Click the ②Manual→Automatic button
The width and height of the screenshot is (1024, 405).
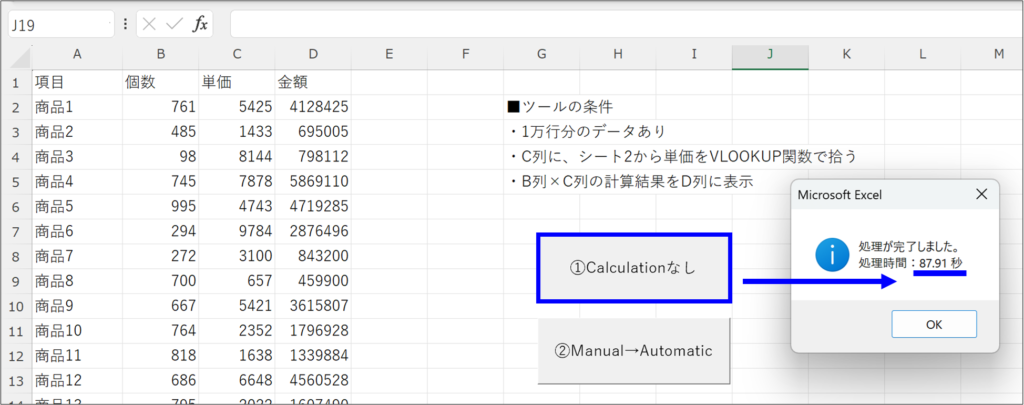(633, 351)
